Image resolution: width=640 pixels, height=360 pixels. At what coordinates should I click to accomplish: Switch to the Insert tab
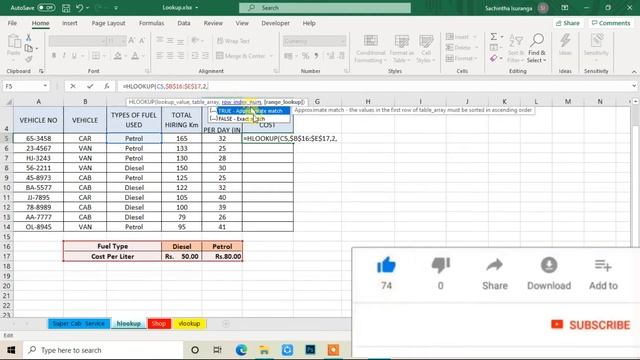(x=70, y=23)
